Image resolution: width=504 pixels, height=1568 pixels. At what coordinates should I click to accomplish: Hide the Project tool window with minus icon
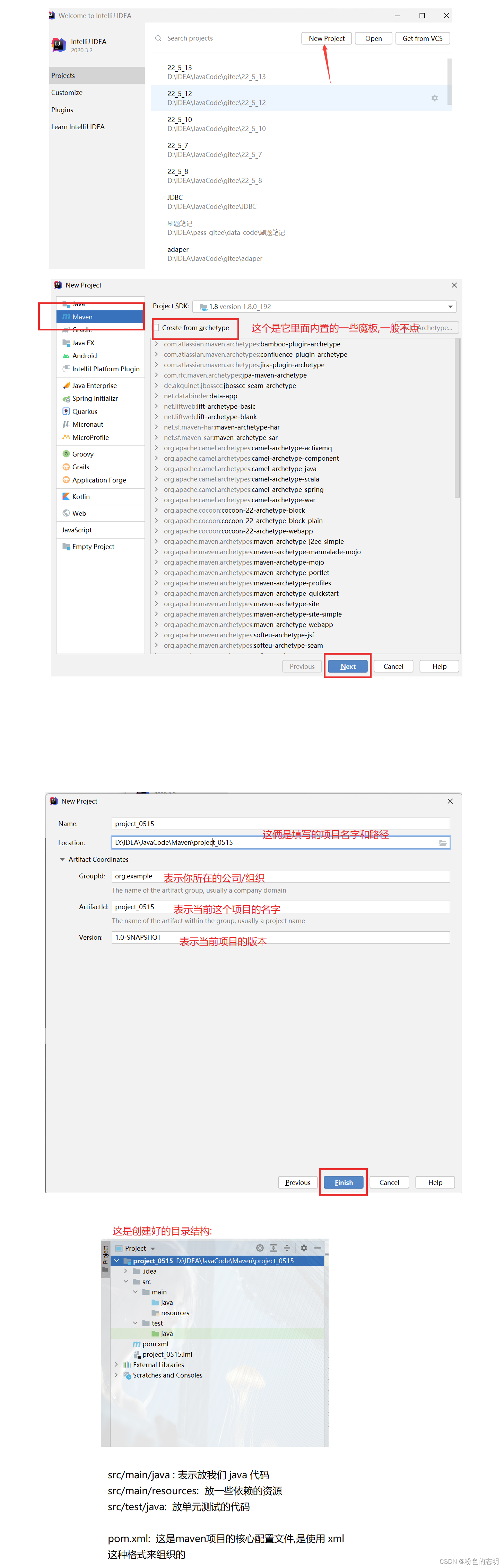(317, 1248)
